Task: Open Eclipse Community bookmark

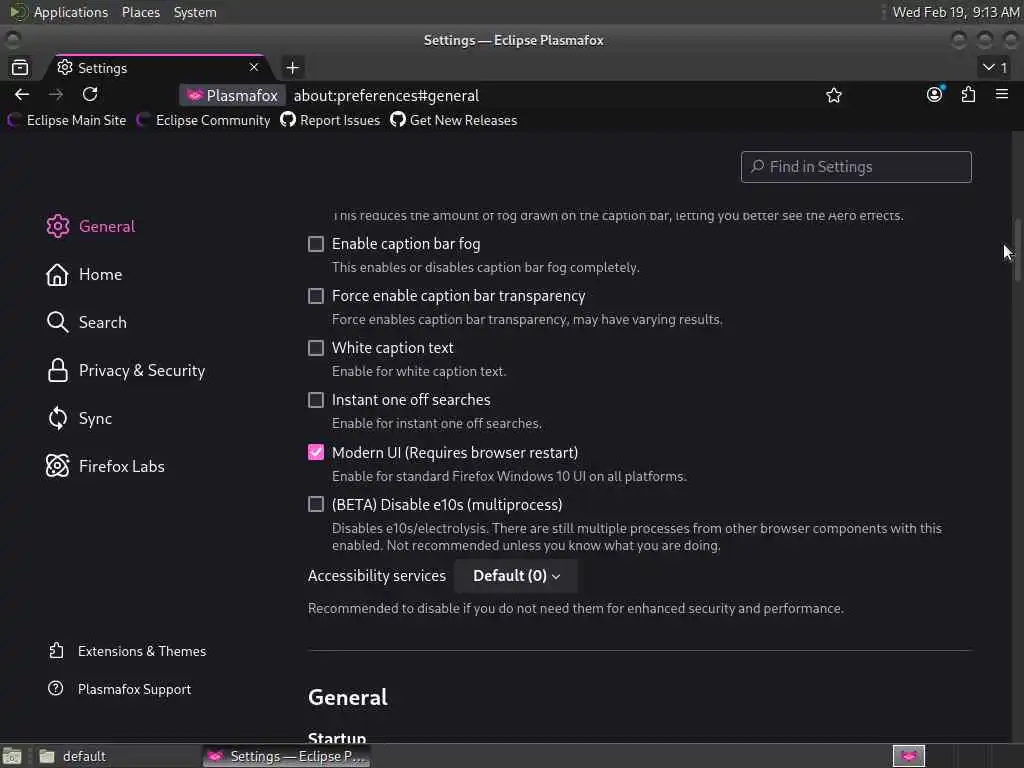Action: pyautogui.click(x=212, y=120)
